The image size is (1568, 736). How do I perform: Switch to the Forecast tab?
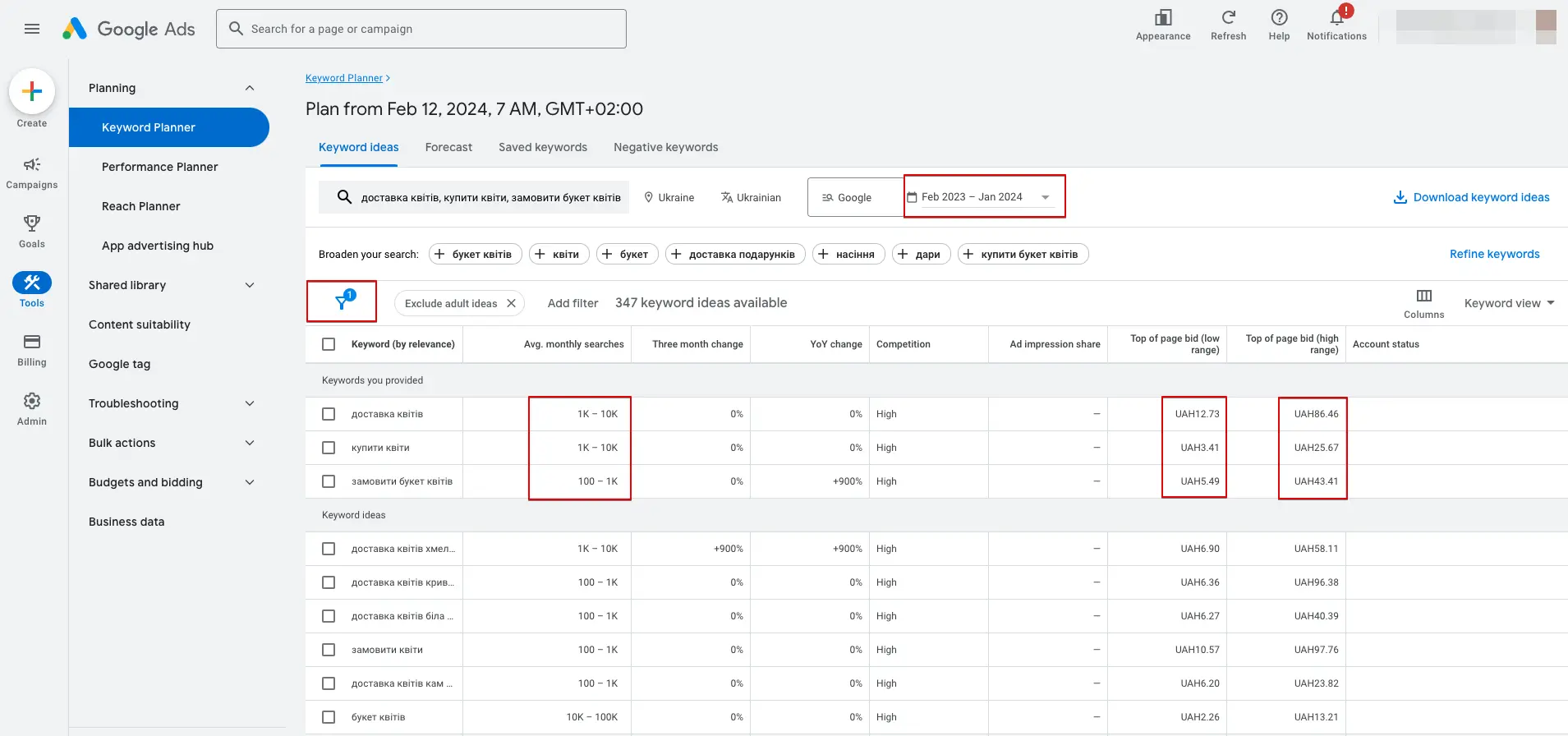(448, 147)
